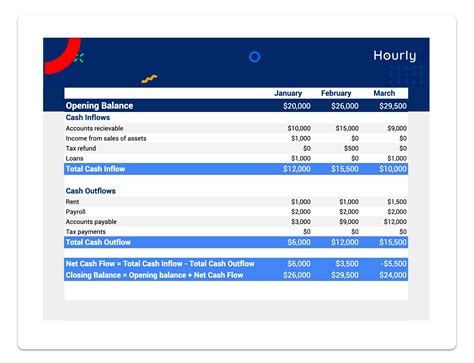Select the Rent row label
This screenshot has width=474, height=363.
(x=72, y=202)
